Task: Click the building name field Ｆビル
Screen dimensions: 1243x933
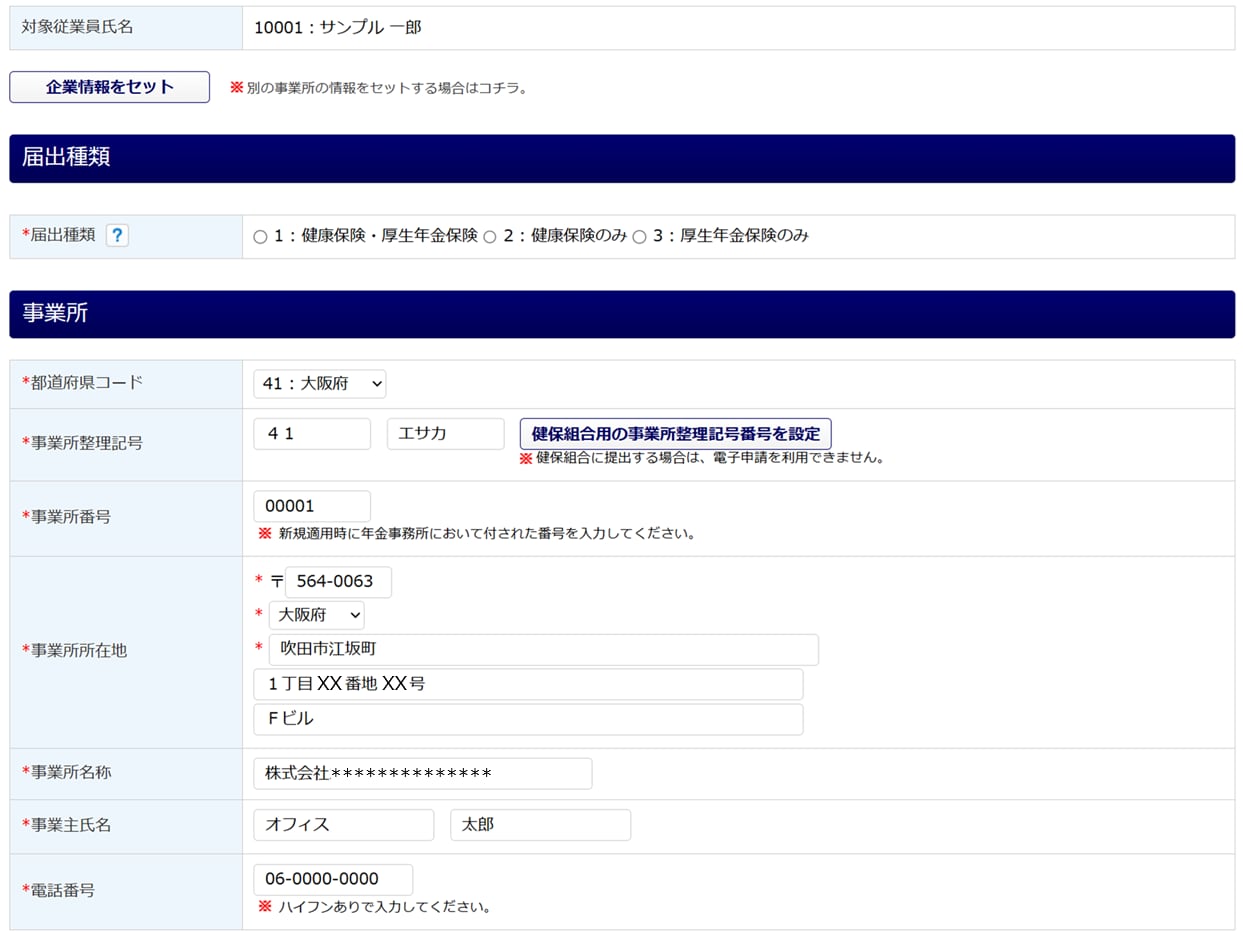Action: pyautogui.click(x=528, y=720)
